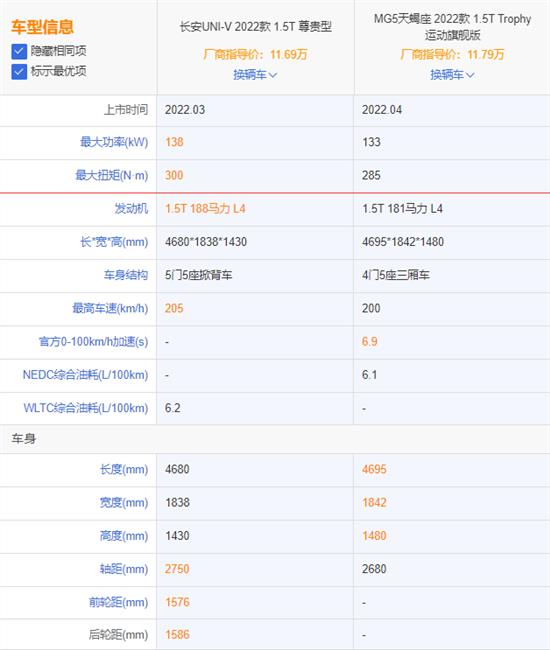The width and height of the screenshot is (550, 650).
Task: Click the 133 power value
Action: [x=371, y=142]
